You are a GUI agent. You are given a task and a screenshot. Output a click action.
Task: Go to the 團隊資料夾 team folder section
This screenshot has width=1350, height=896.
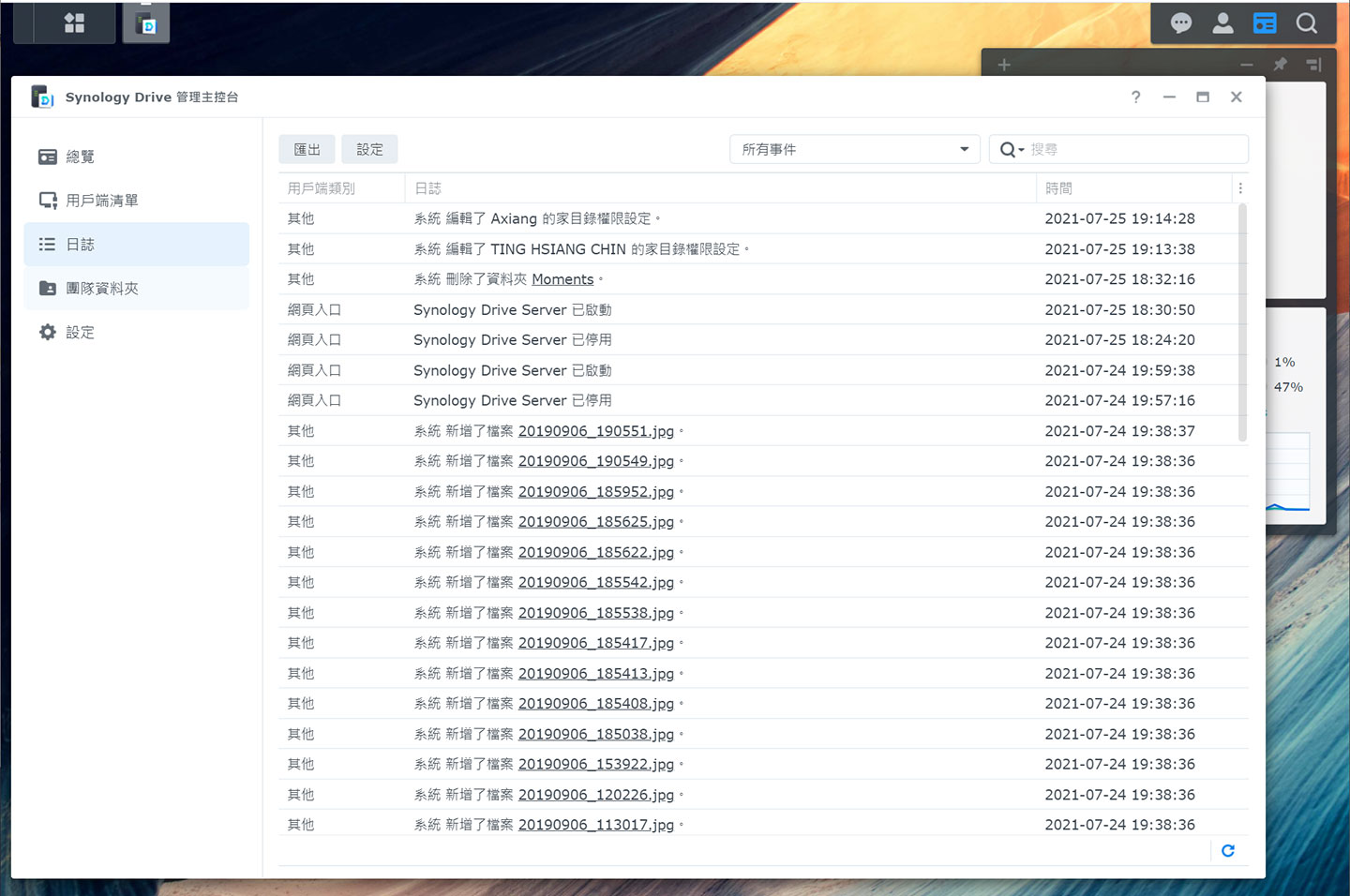pyautogui.click(x=101, y=289)
